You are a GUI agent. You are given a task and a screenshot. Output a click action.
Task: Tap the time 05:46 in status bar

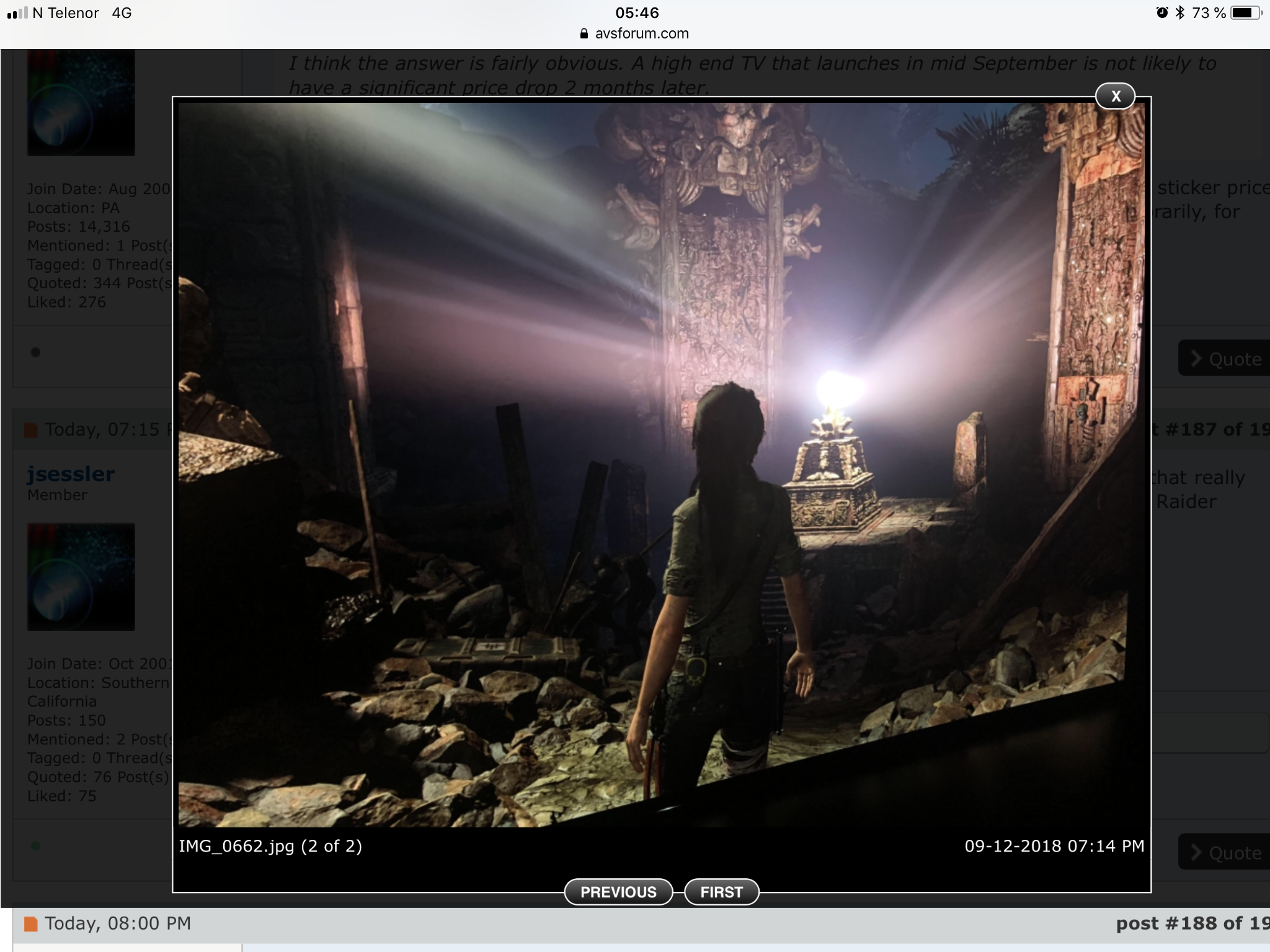pyautogui.click(x=637, y=13)
